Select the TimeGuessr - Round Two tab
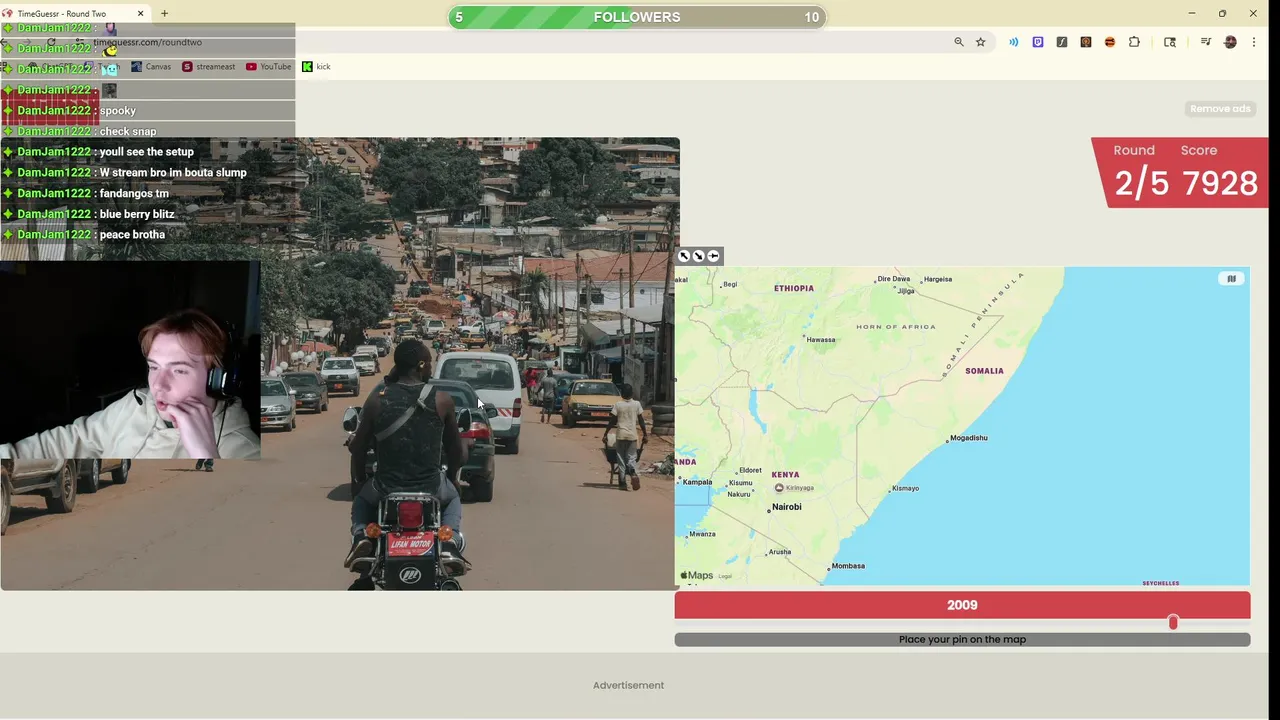 [75, 13]
